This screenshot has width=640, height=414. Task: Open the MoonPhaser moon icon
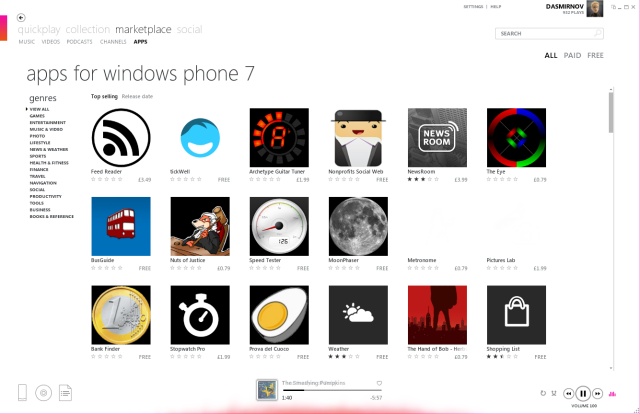point(358,226)
